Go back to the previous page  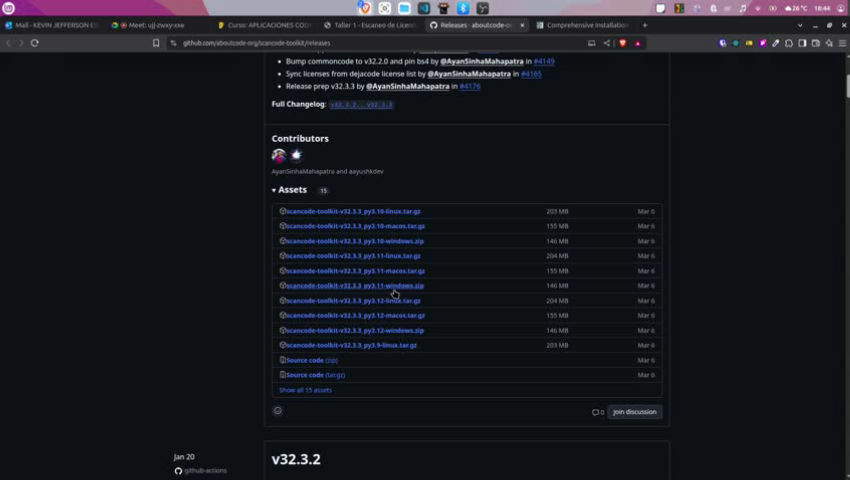pos(8,43)
